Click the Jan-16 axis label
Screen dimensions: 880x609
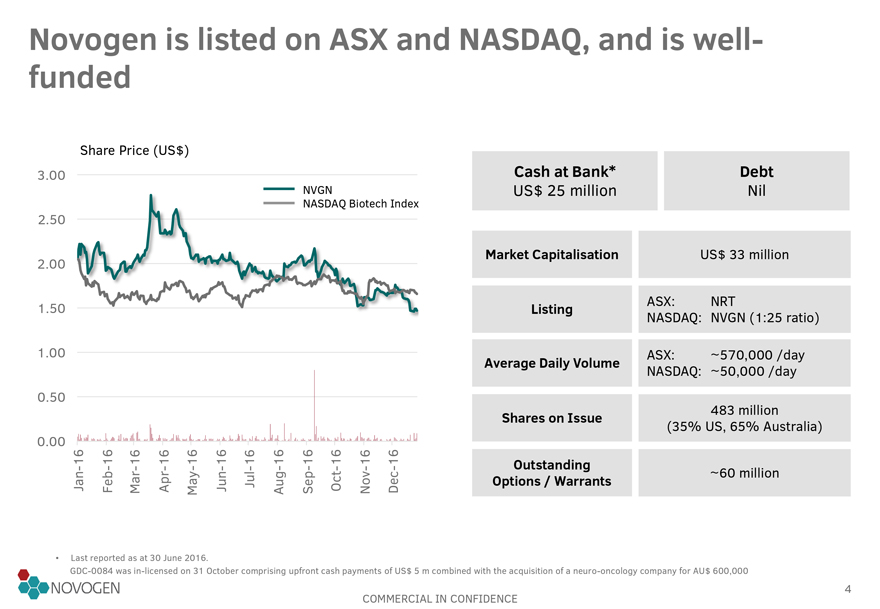click(x=79, y=471)
